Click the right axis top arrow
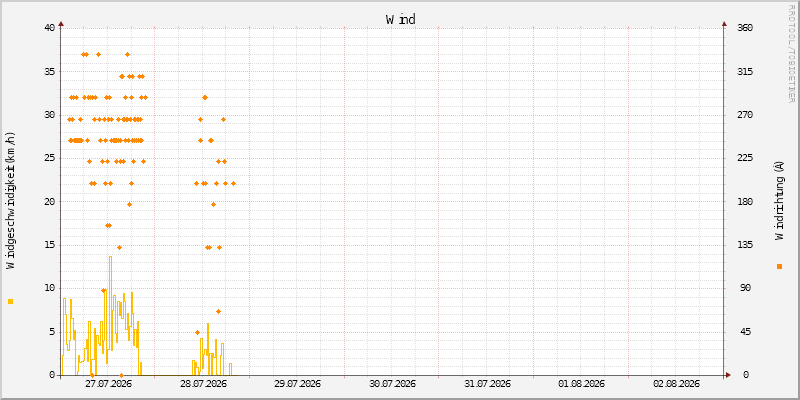Screen dimensions: 800x400 (724, 23)
